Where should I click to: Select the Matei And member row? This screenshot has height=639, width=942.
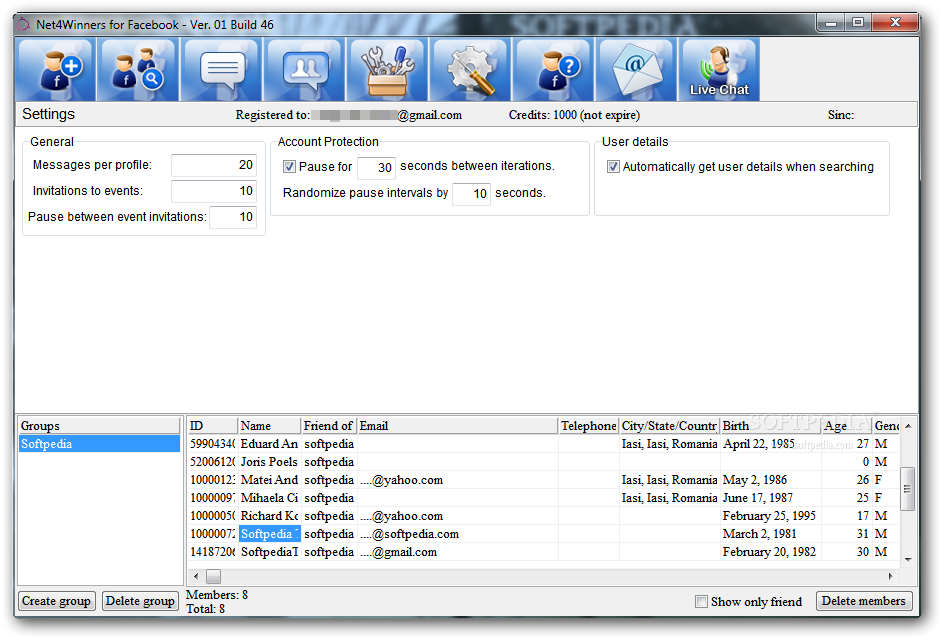(543, 480)
